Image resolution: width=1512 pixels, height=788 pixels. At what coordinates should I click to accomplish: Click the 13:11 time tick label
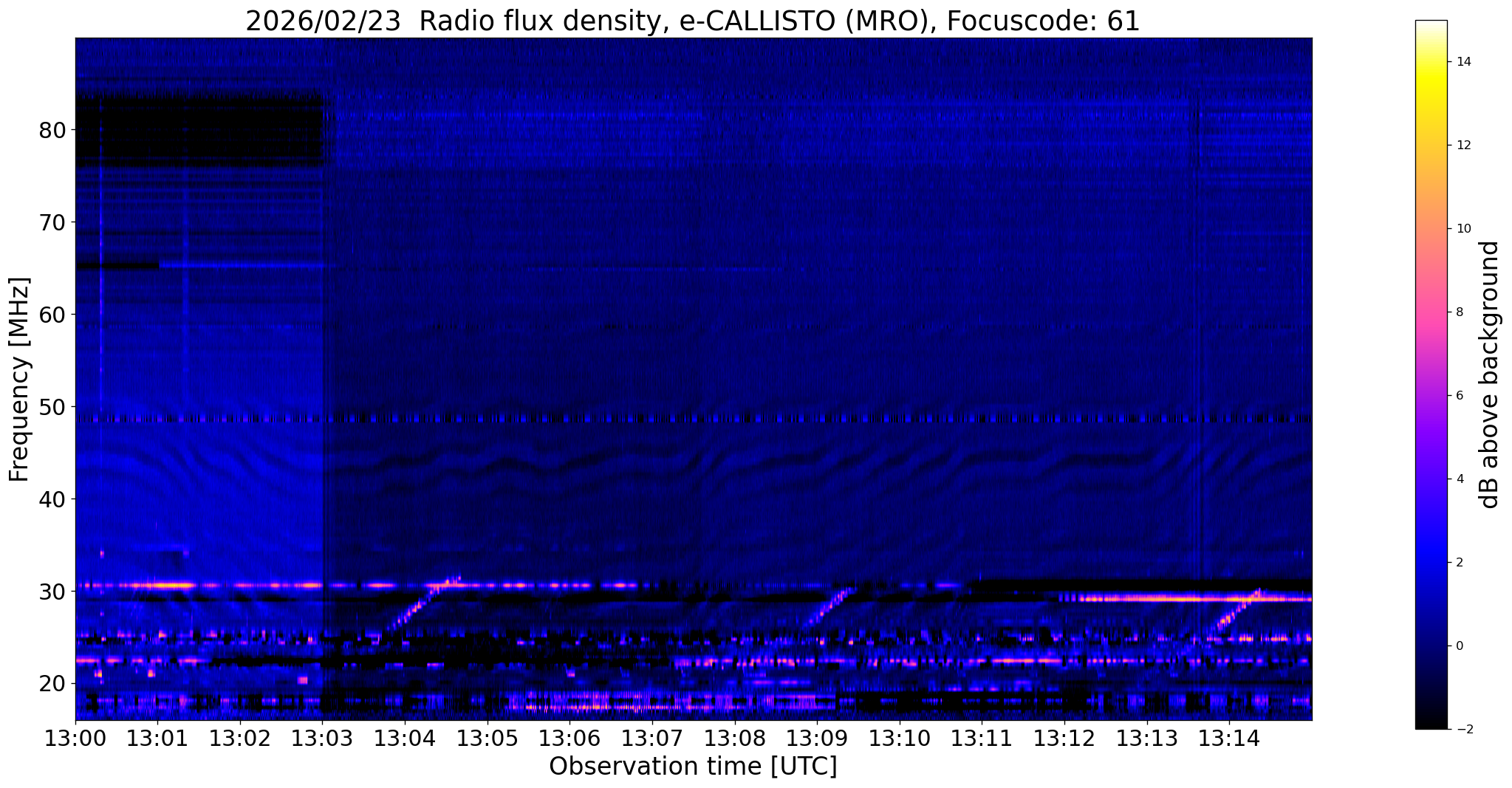click(x=982, y=739)
